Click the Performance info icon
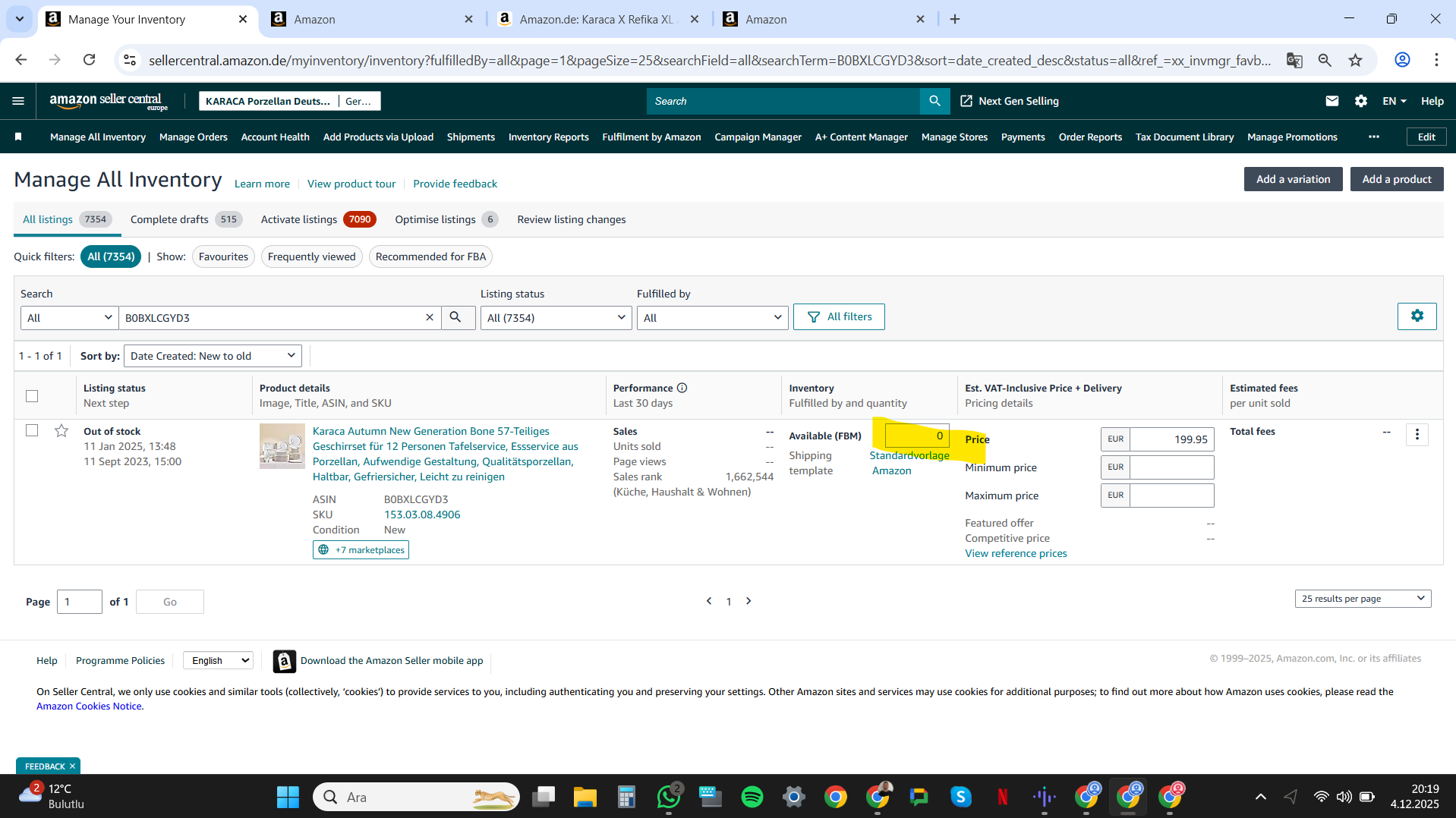The height and width of the screenshot is (818, 1456). click(682, 388)
